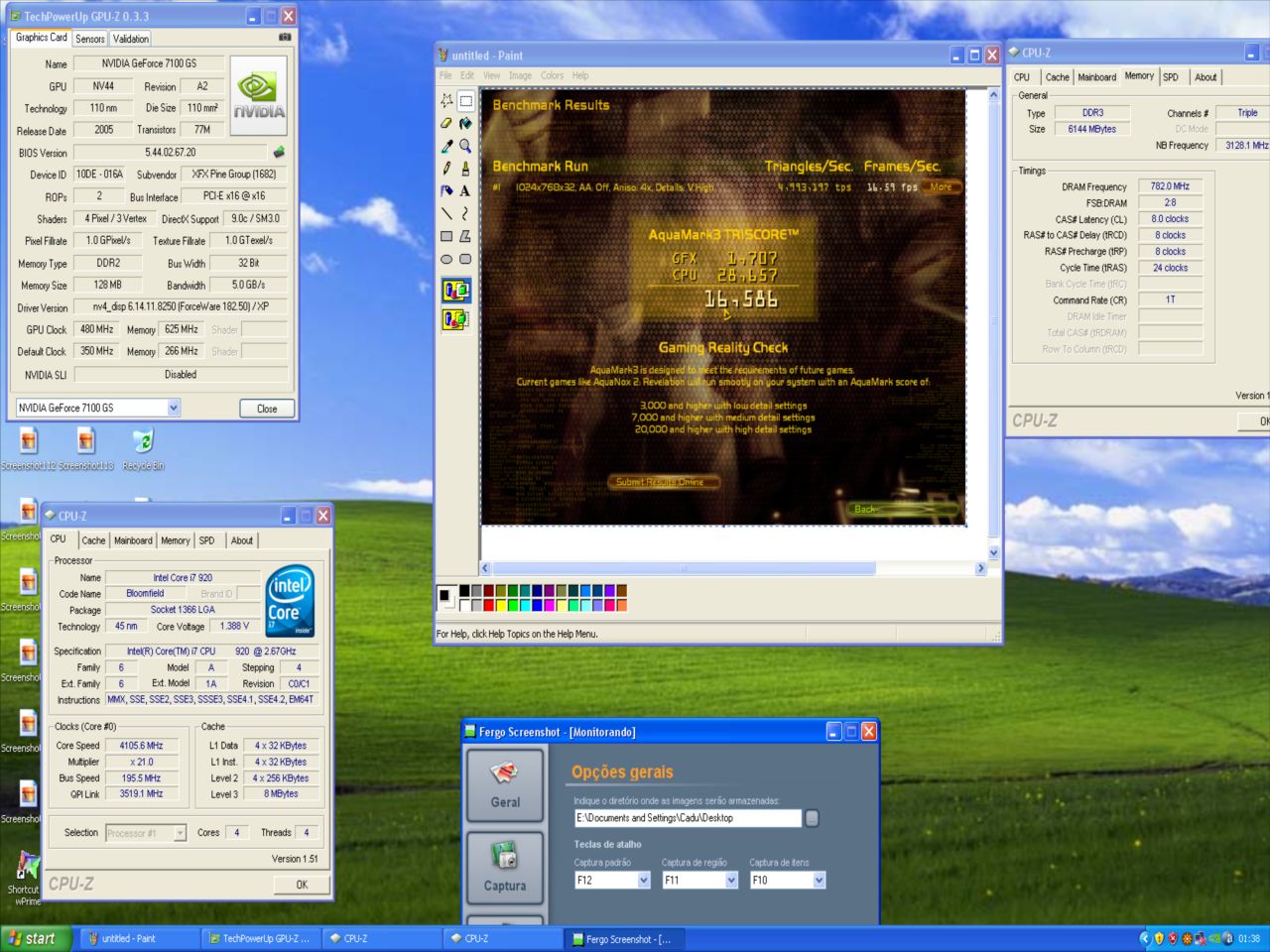Open the Captura de itens F10 dropdown

pyautogui.click(x=819, y=880)
